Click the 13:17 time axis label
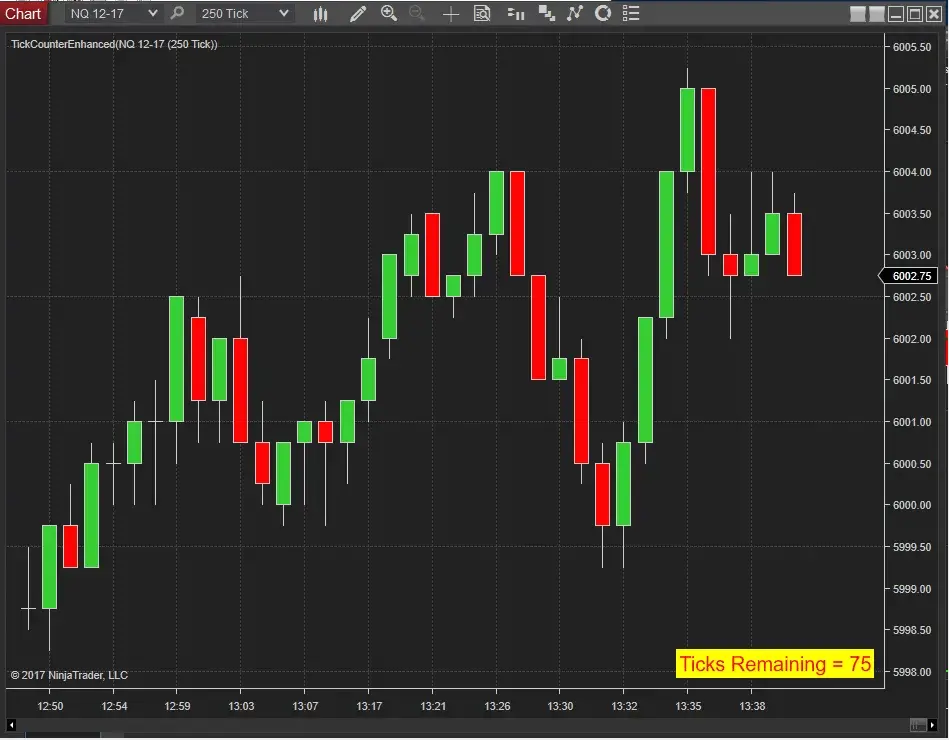 tap(369, 706)
